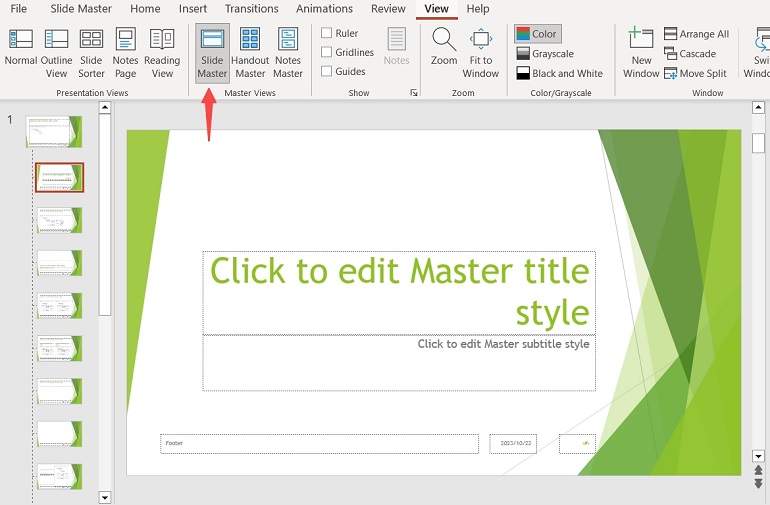This screenshot has height=505, width=770.
Task: Enable the Gridlines checkbox
Action: pos(327,52)
